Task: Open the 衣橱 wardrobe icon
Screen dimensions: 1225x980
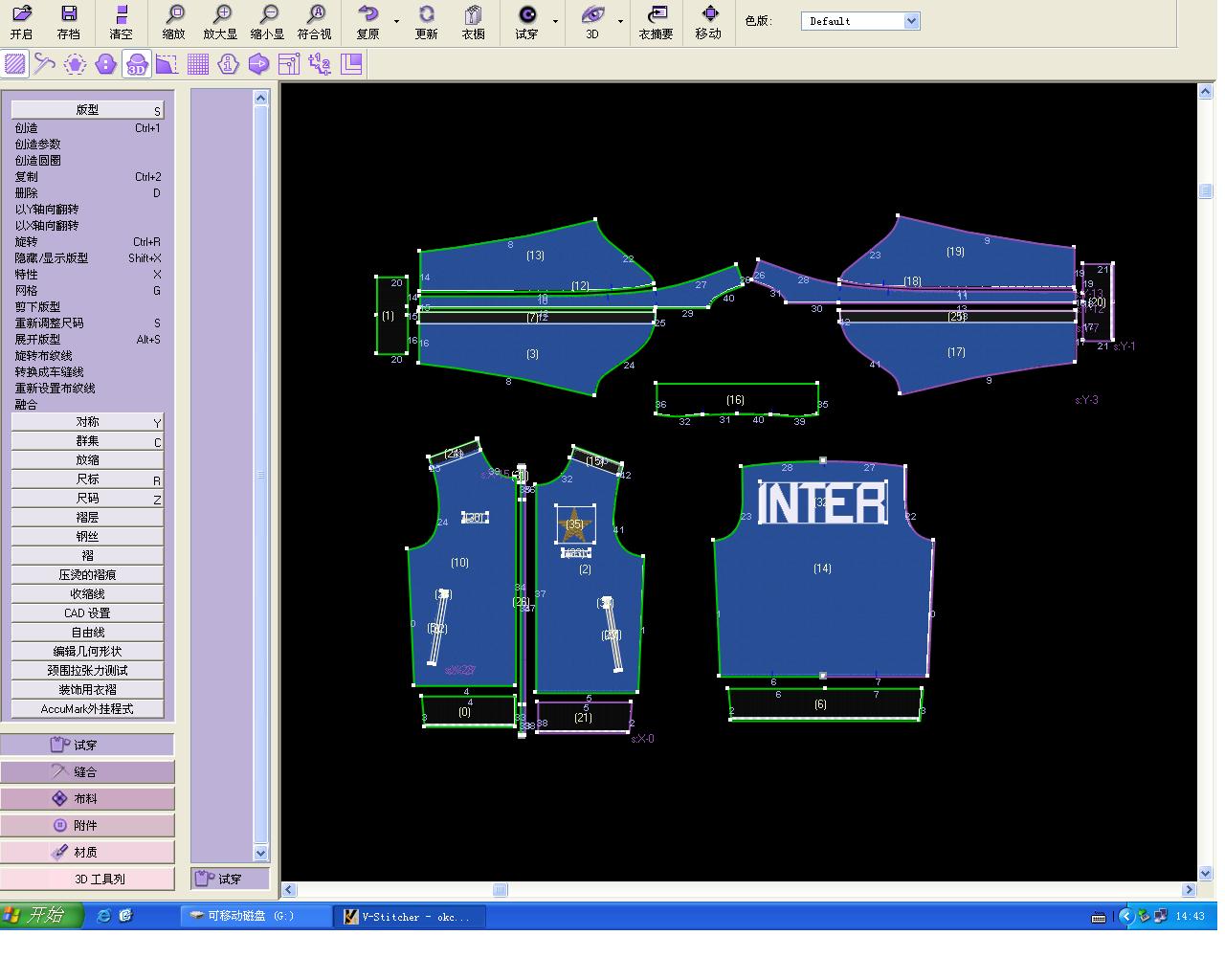Action: pos(474,22)
